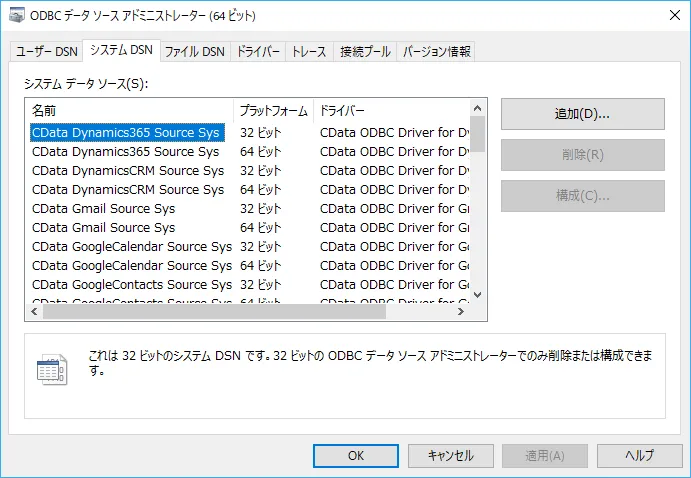Open the トレース tab
Screen dimensions: 691x478
(x=308, y=52)
